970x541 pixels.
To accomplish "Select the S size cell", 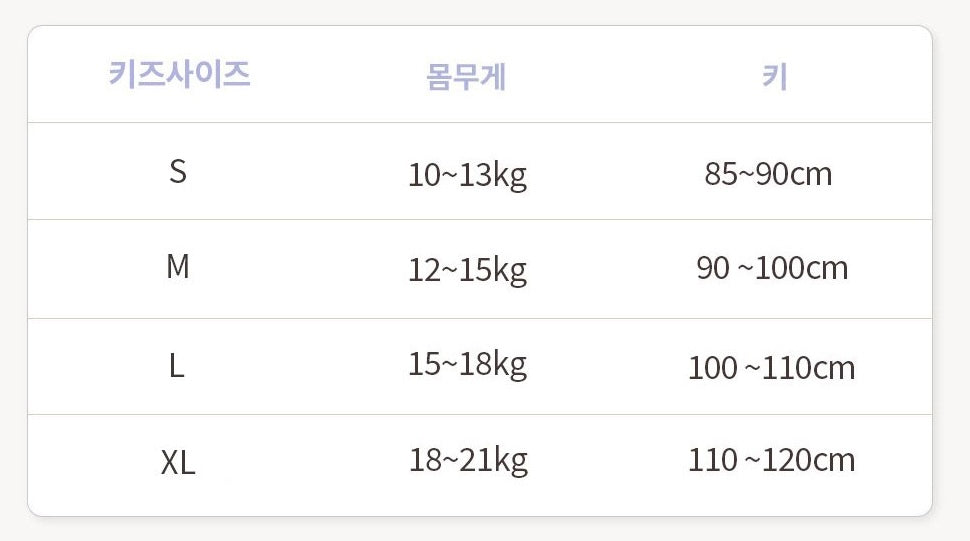I will 178,171.
